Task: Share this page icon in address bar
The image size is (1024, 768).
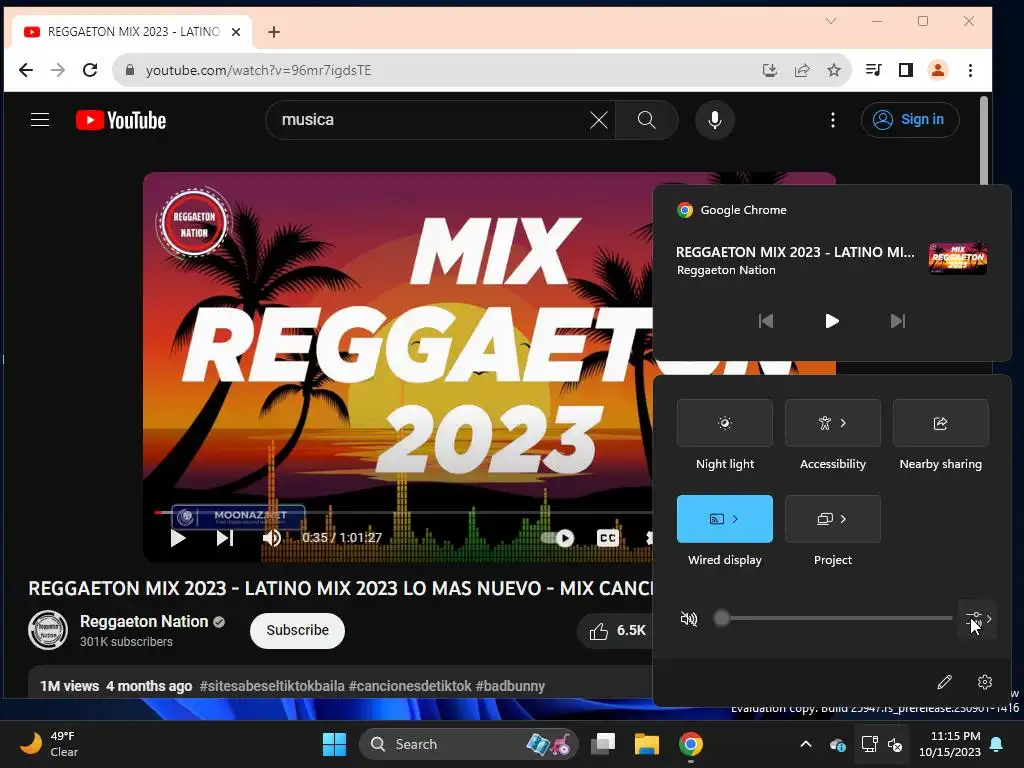Action: [x=802, y=71]
